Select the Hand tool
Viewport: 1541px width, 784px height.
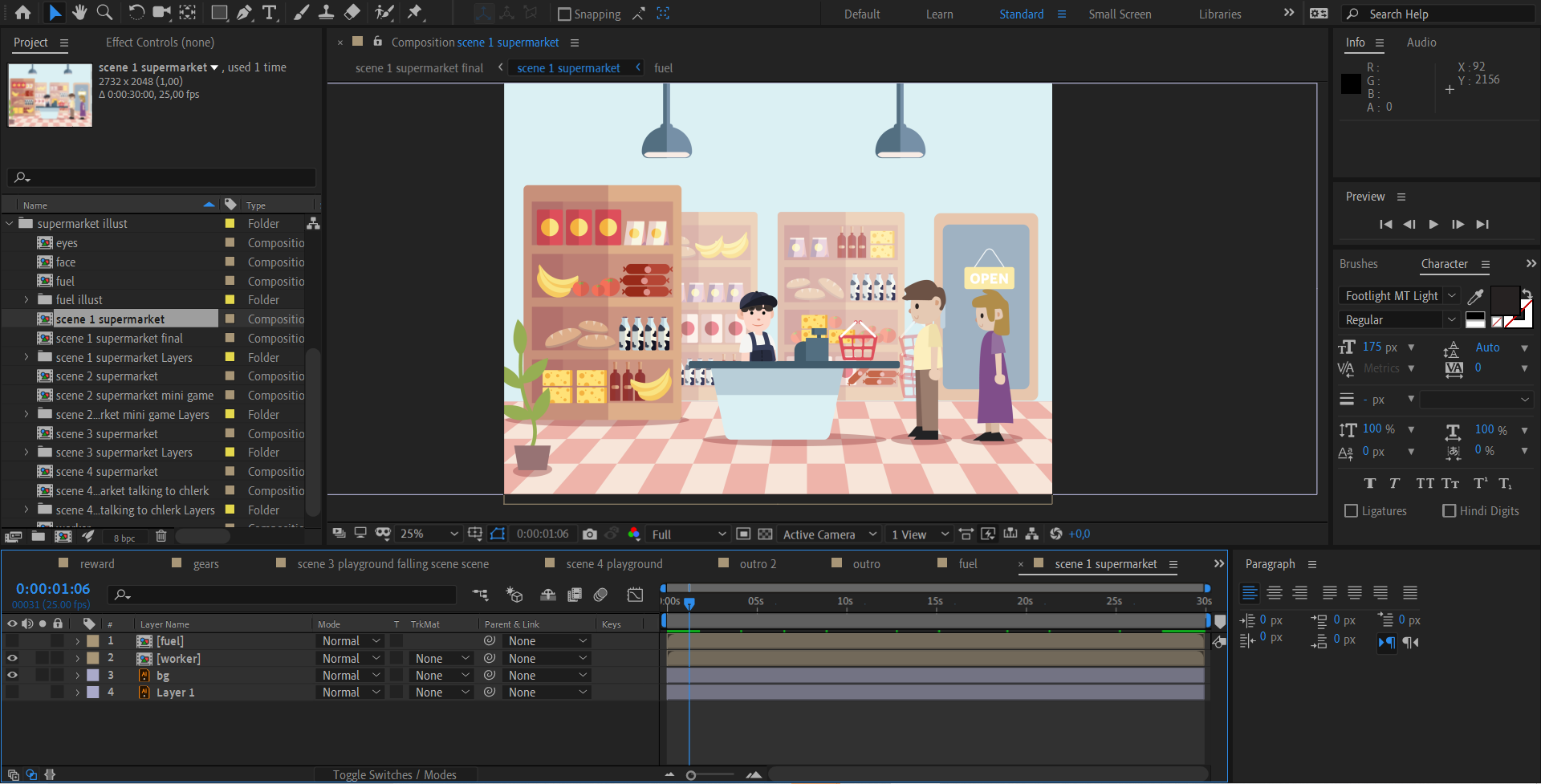(79, 13)
